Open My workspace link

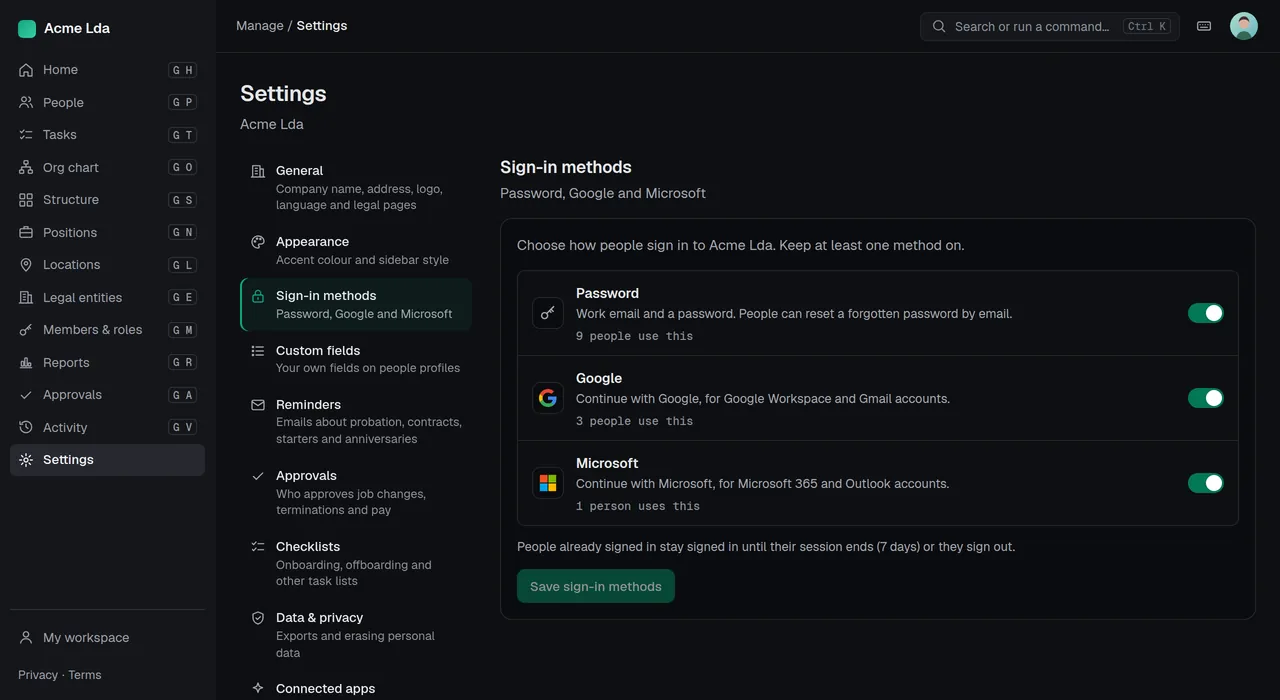click(x=108, y=638)
